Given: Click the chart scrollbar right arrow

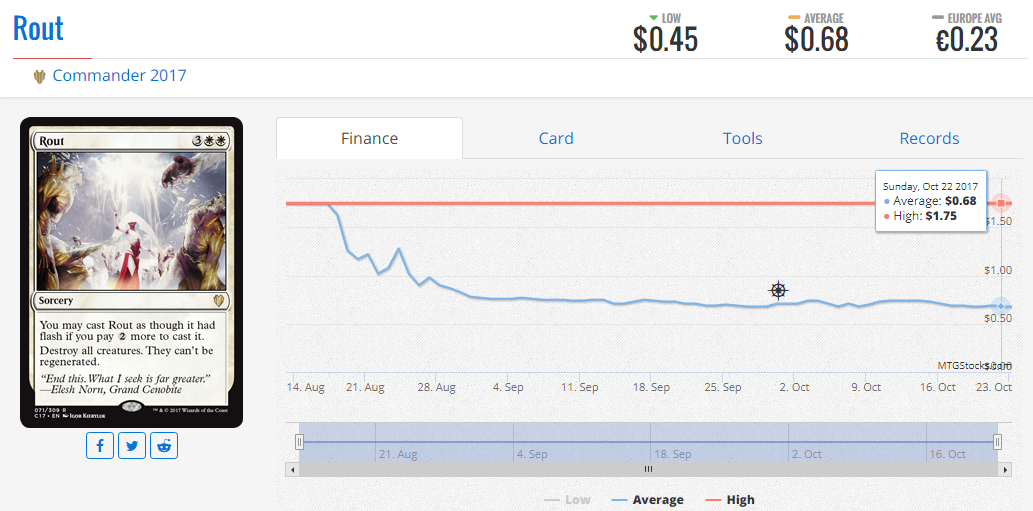Looking at the screenshot, I should pos(1005,470).
